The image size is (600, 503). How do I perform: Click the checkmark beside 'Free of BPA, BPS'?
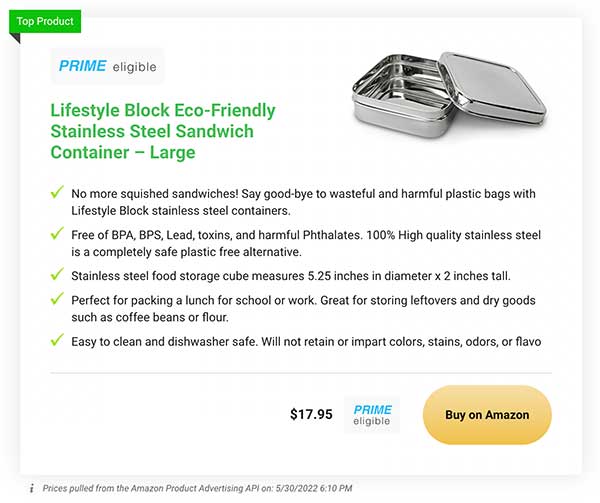57,233
